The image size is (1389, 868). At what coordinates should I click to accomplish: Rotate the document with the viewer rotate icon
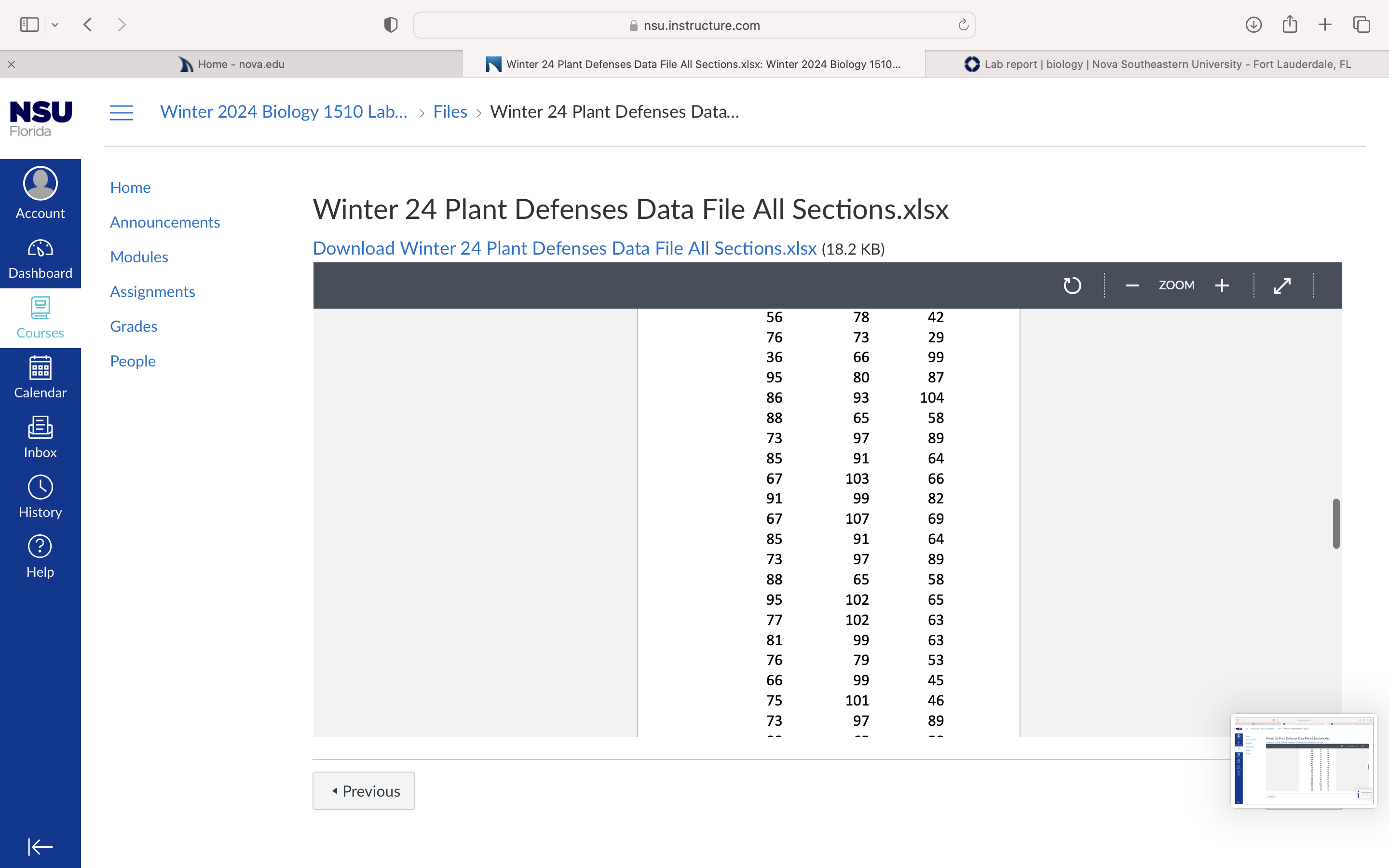1072,285
